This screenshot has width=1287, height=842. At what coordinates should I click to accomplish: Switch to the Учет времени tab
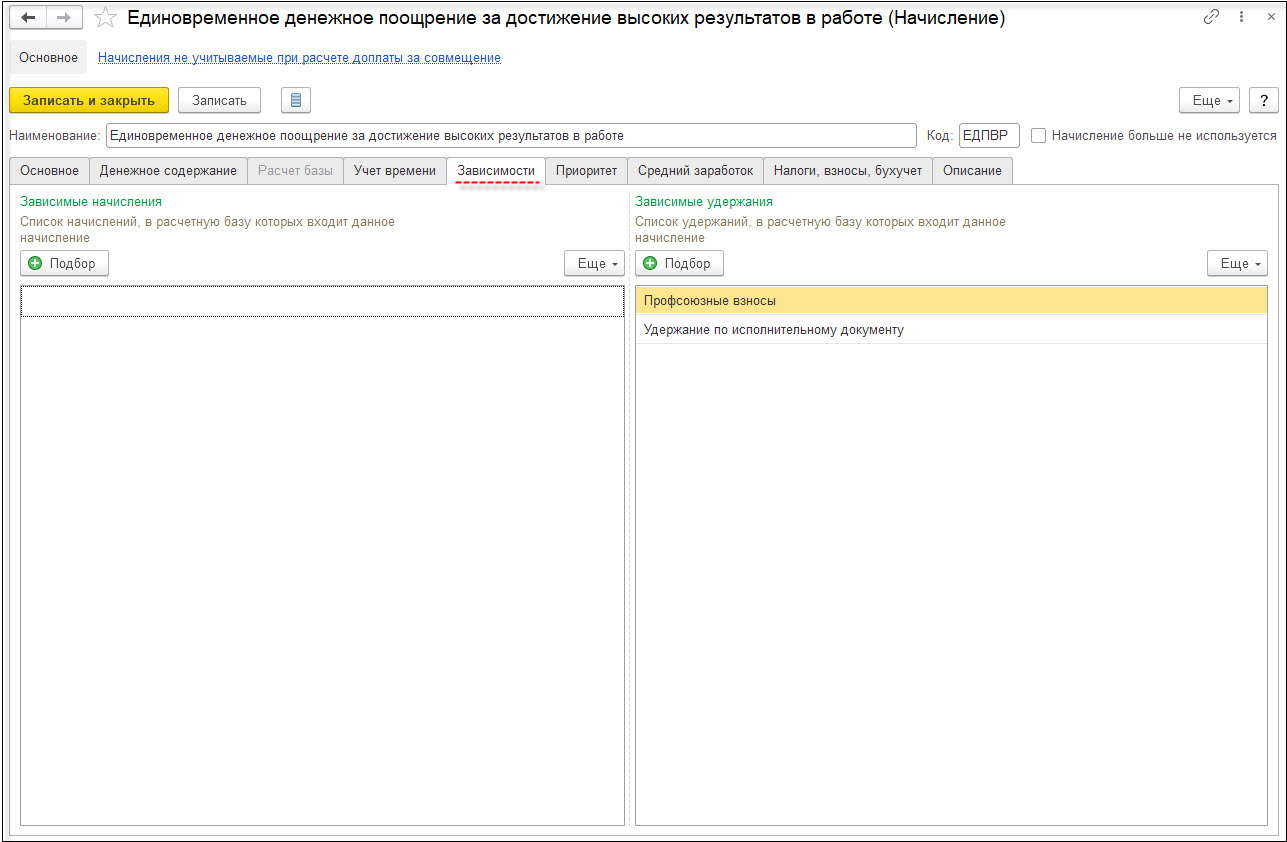pyautogui.click(x=395, y=171)
